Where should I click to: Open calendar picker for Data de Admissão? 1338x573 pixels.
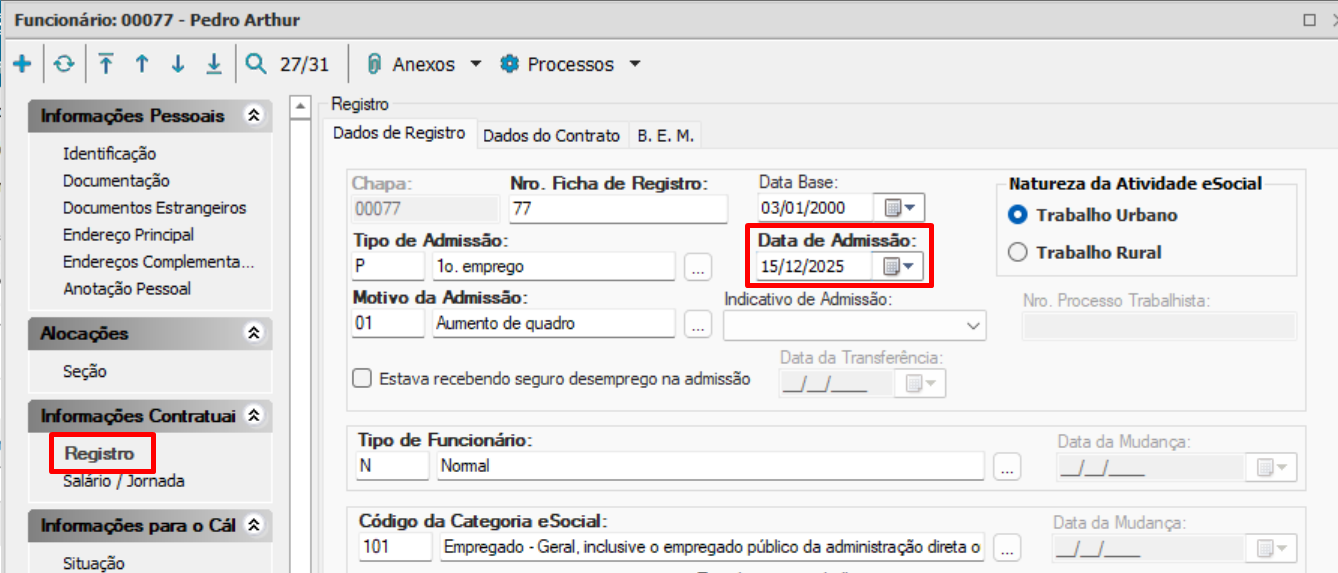click(x=899, y=266)
